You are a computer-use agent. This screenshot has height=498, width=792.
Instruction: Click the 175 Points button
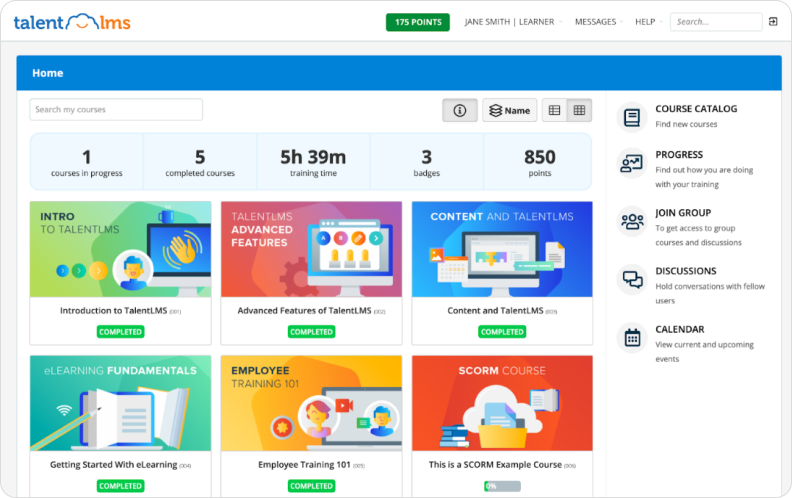[x=418, y=22]
